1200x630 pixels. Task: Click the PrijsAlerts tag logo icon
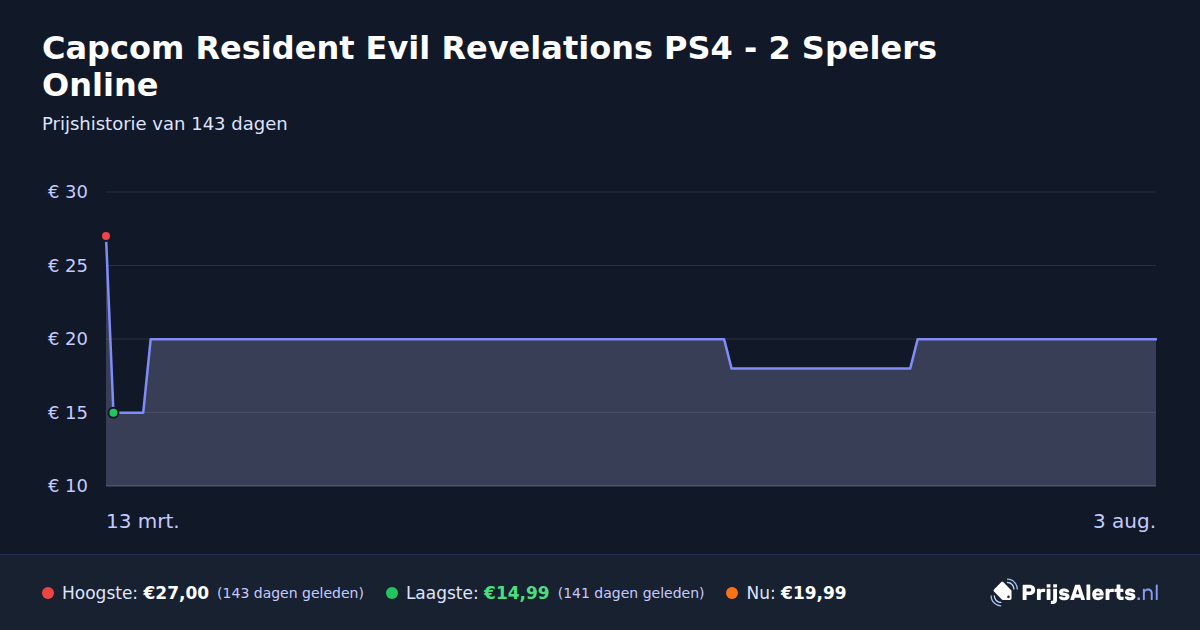click(1003, 593)
